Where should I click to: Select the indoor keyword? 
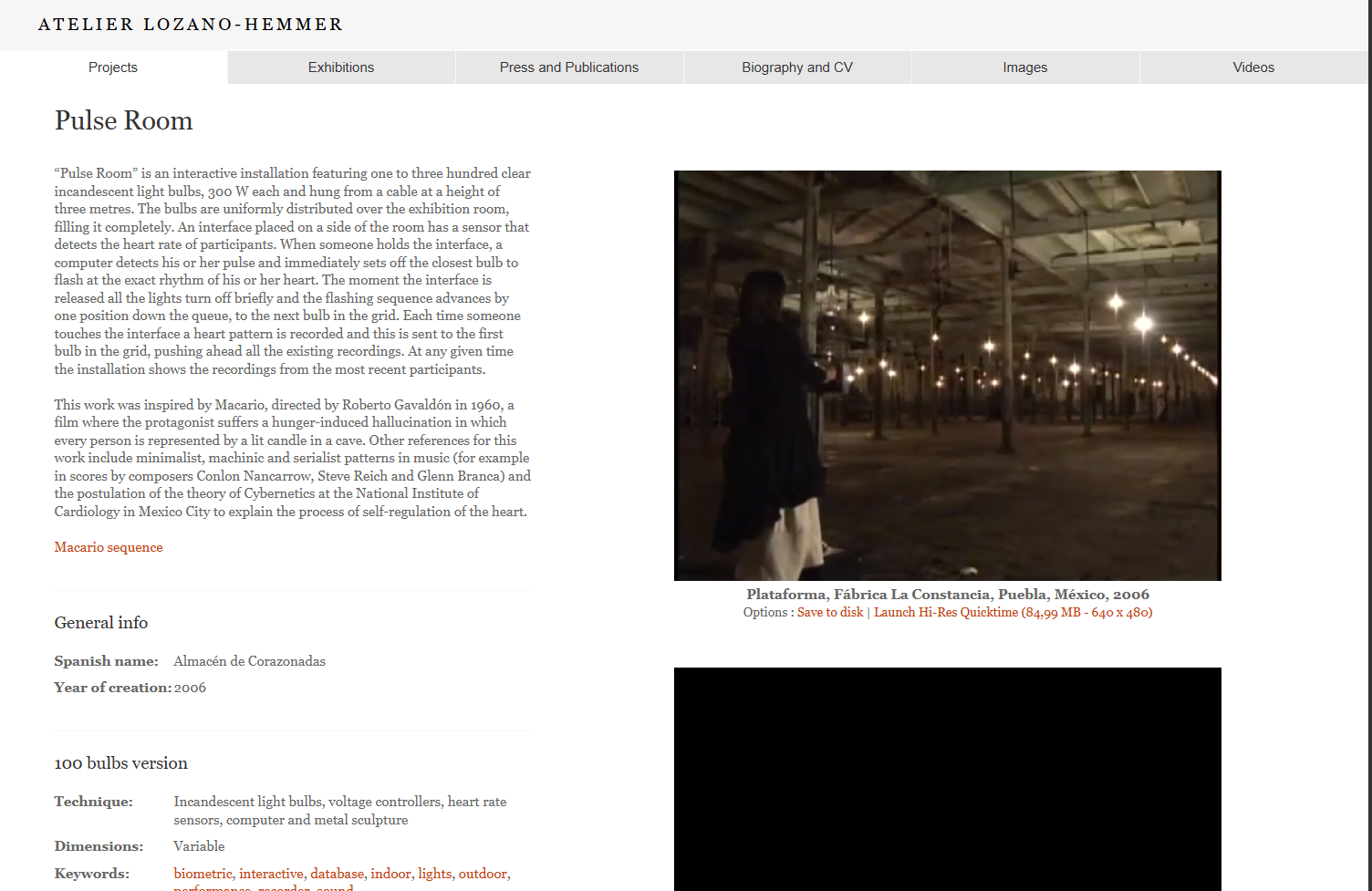point(391,873)
